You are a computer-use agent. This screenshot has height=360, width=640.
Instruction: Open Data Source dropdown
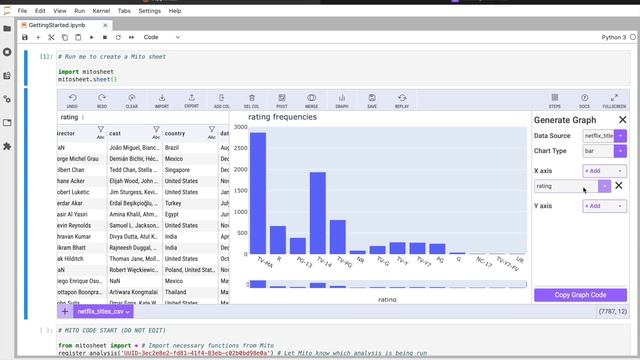tap(620, 136)
